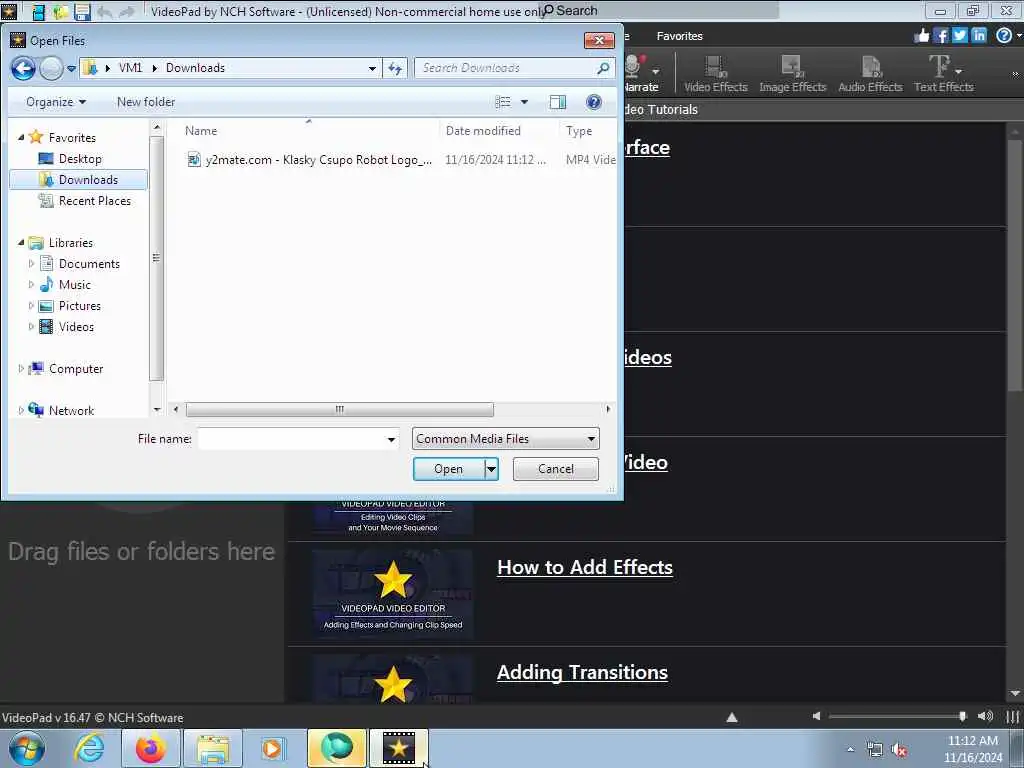Open Image Effects in VideoPad toolbar
Screen dimensions: 1024x768
pyautogui.click(x=792, y=74)
